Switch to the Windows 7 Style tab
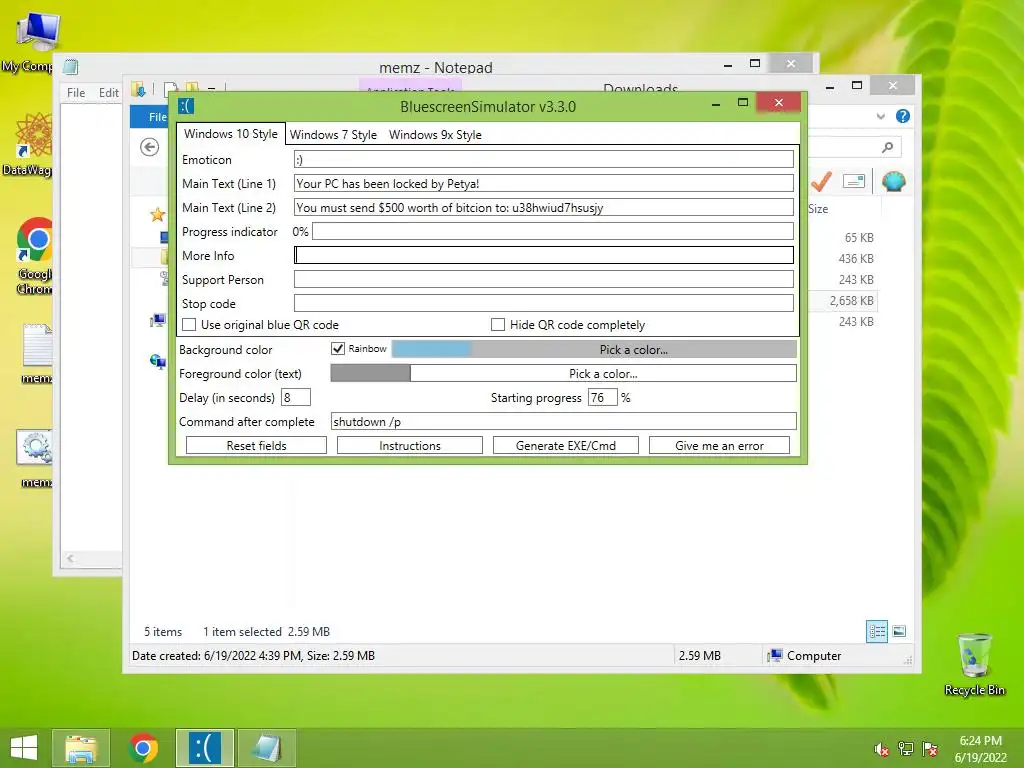Image resolution: width=1024 pixels, height=768 pixels. (333, 135)
